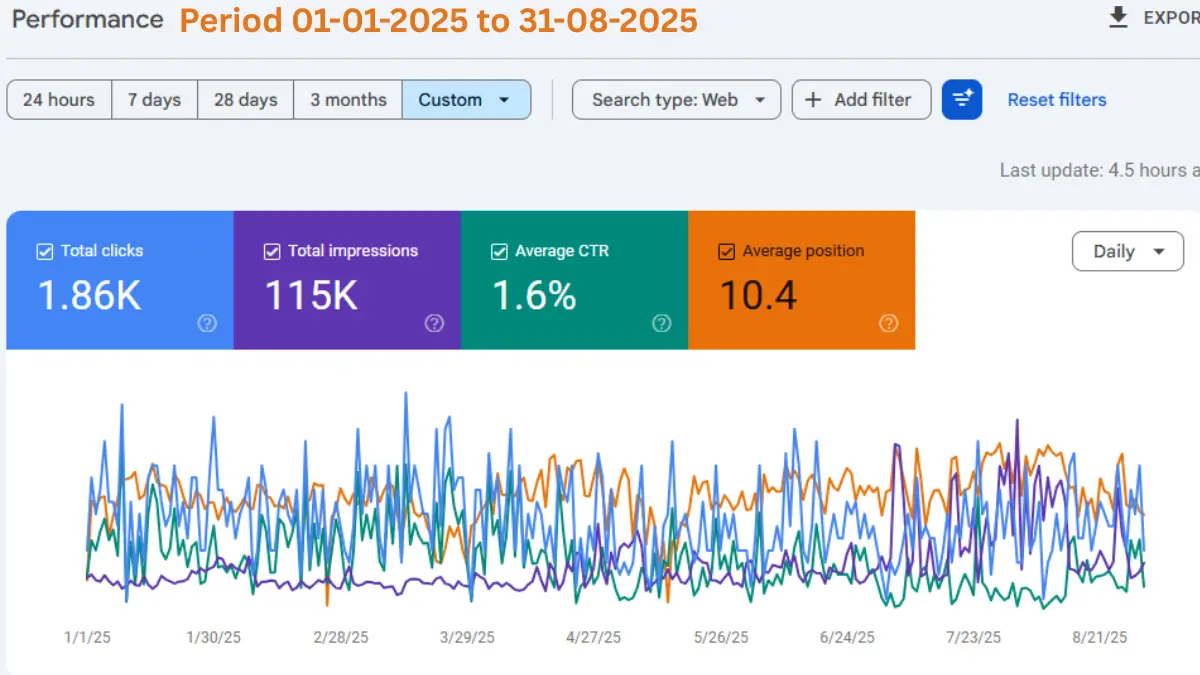The image size is (1200, 675).
Task: Open help icon on Total clicks card
Action: [x=207, y=323]
